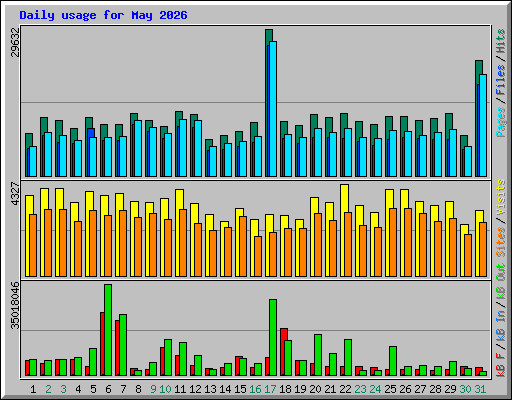Image resolution: width=512 pixels, height=400 pixels.
Task: Click day label 28 on the x-axis
Action: [435, 389]
